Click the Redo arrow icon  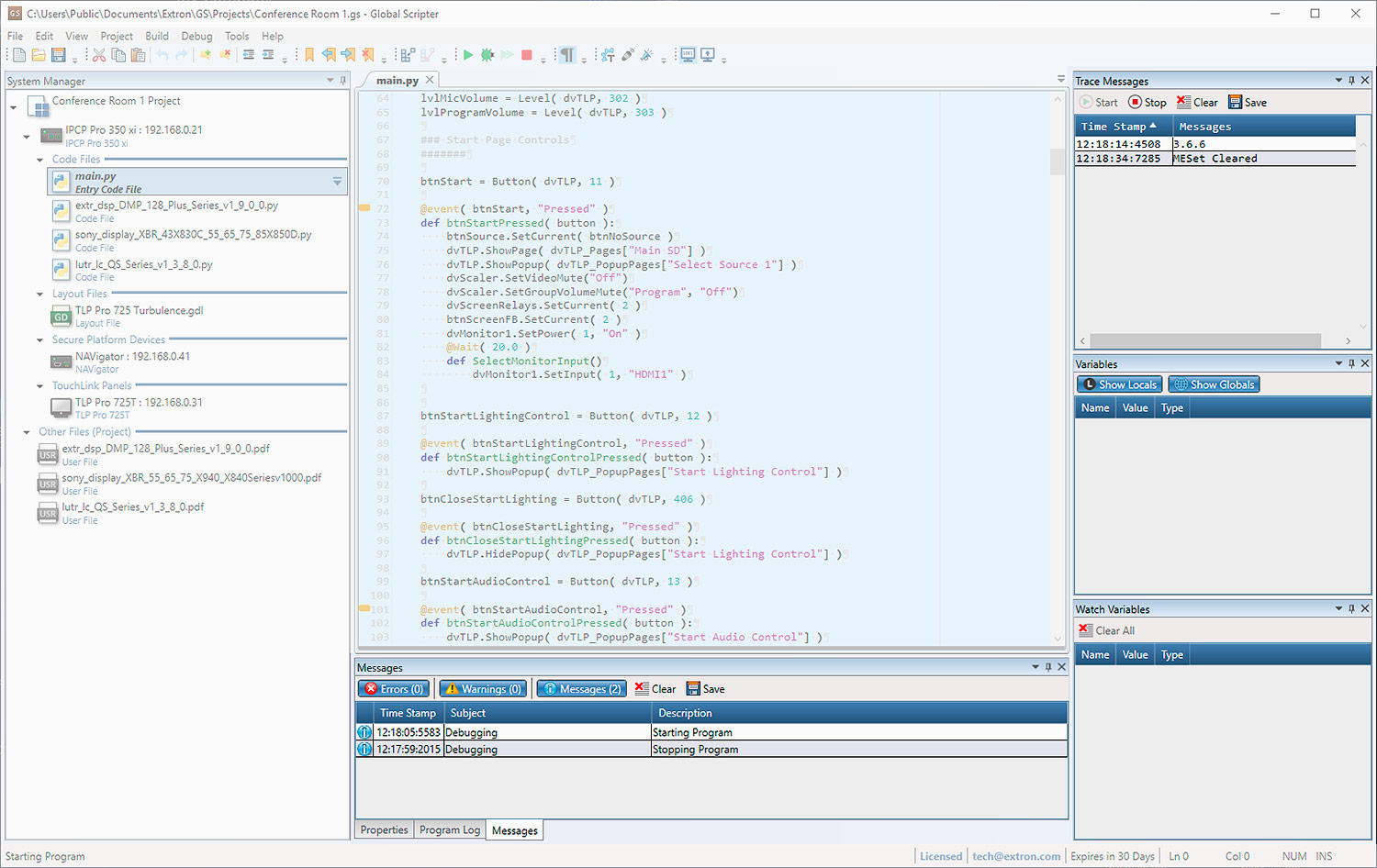182,55
